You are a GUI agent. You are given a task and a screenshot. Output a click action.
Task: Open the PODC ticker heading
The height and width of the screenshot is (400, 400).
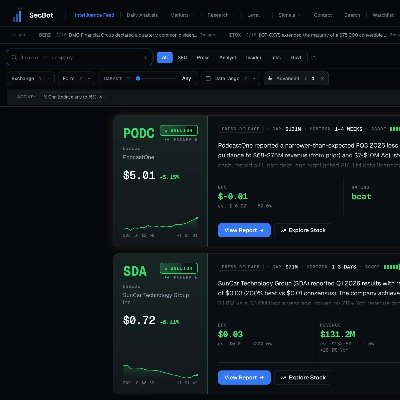click(x=139, y=133)
